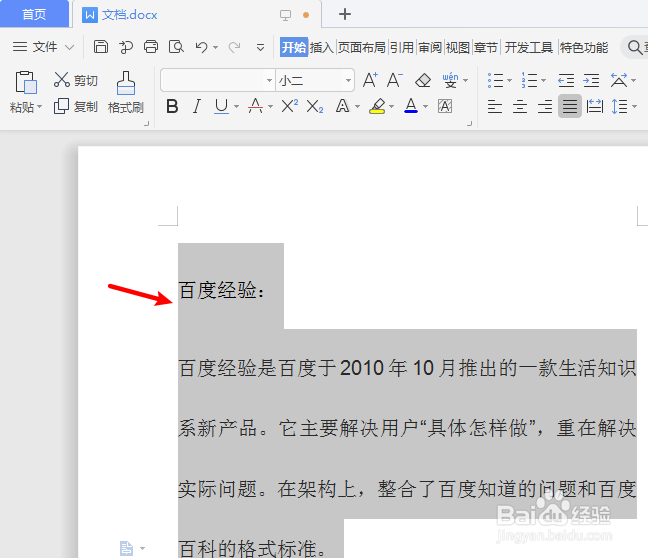
Task: Go to the 首页 home tab
Action: (x=34, y=14)
